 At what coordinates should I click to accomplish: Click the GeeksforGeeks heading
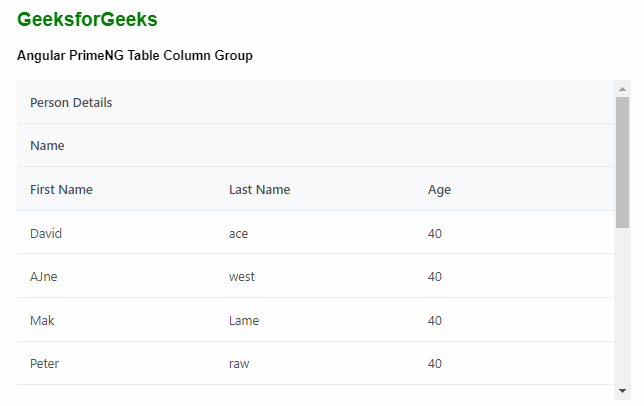tap(87, 20)
